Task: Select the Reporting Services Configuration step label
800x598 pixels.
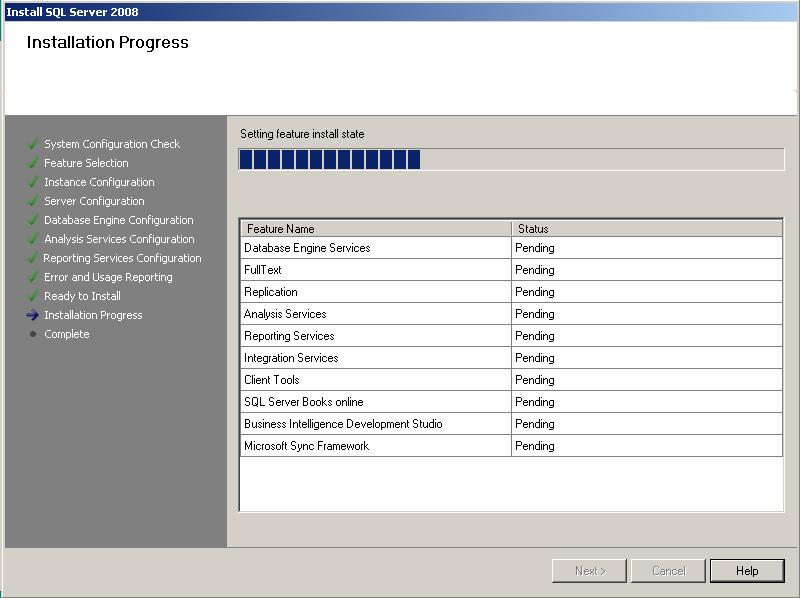Action: click(122, 258)
